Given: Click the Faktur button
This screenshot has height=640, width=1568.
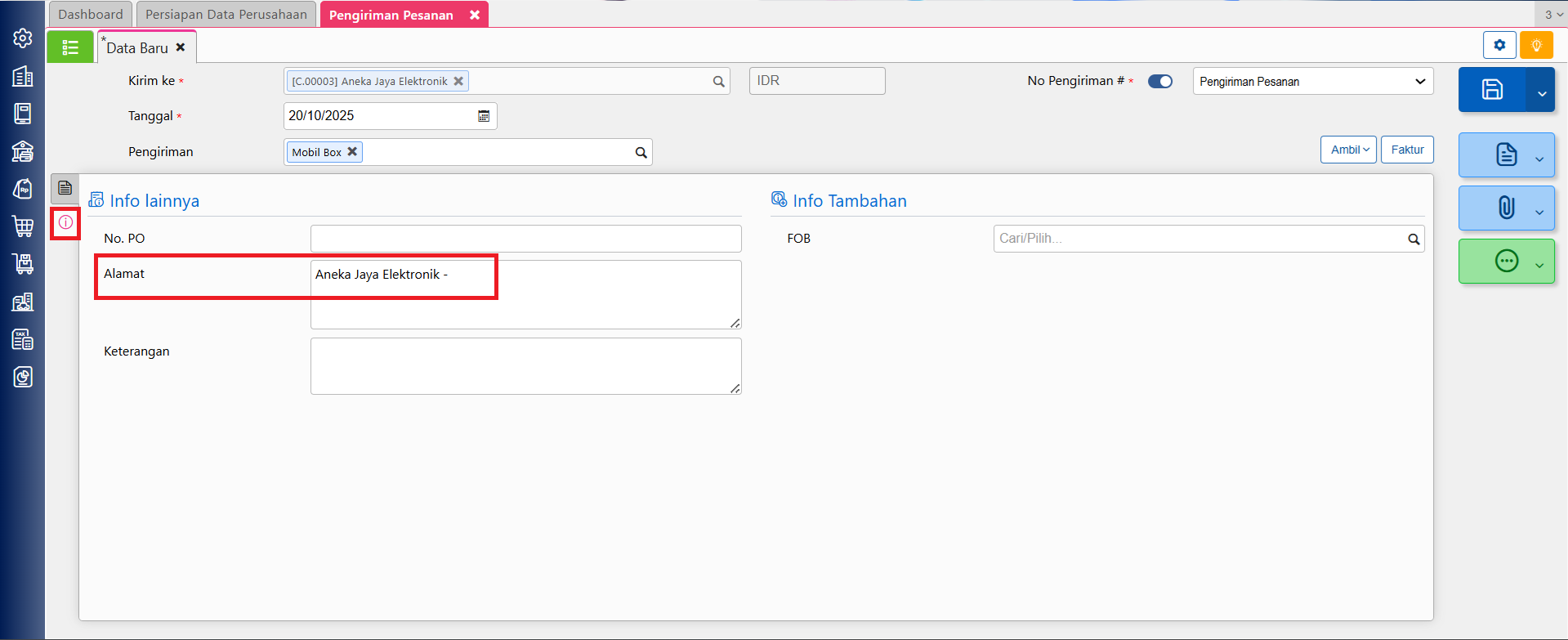Looking at the screenshot, I should [1407, 150].
